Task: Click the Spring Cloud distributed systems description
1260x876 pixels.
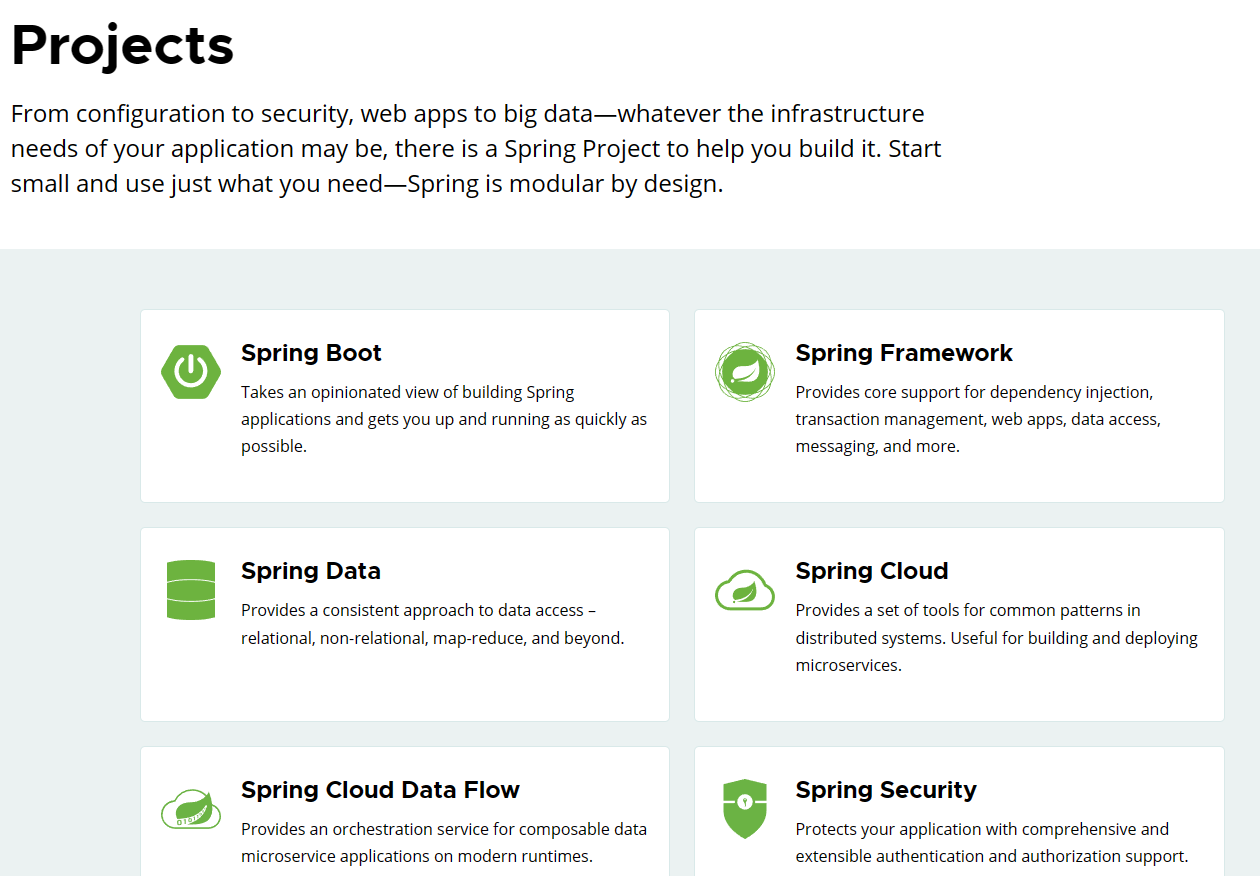Action: pos(996,637)
